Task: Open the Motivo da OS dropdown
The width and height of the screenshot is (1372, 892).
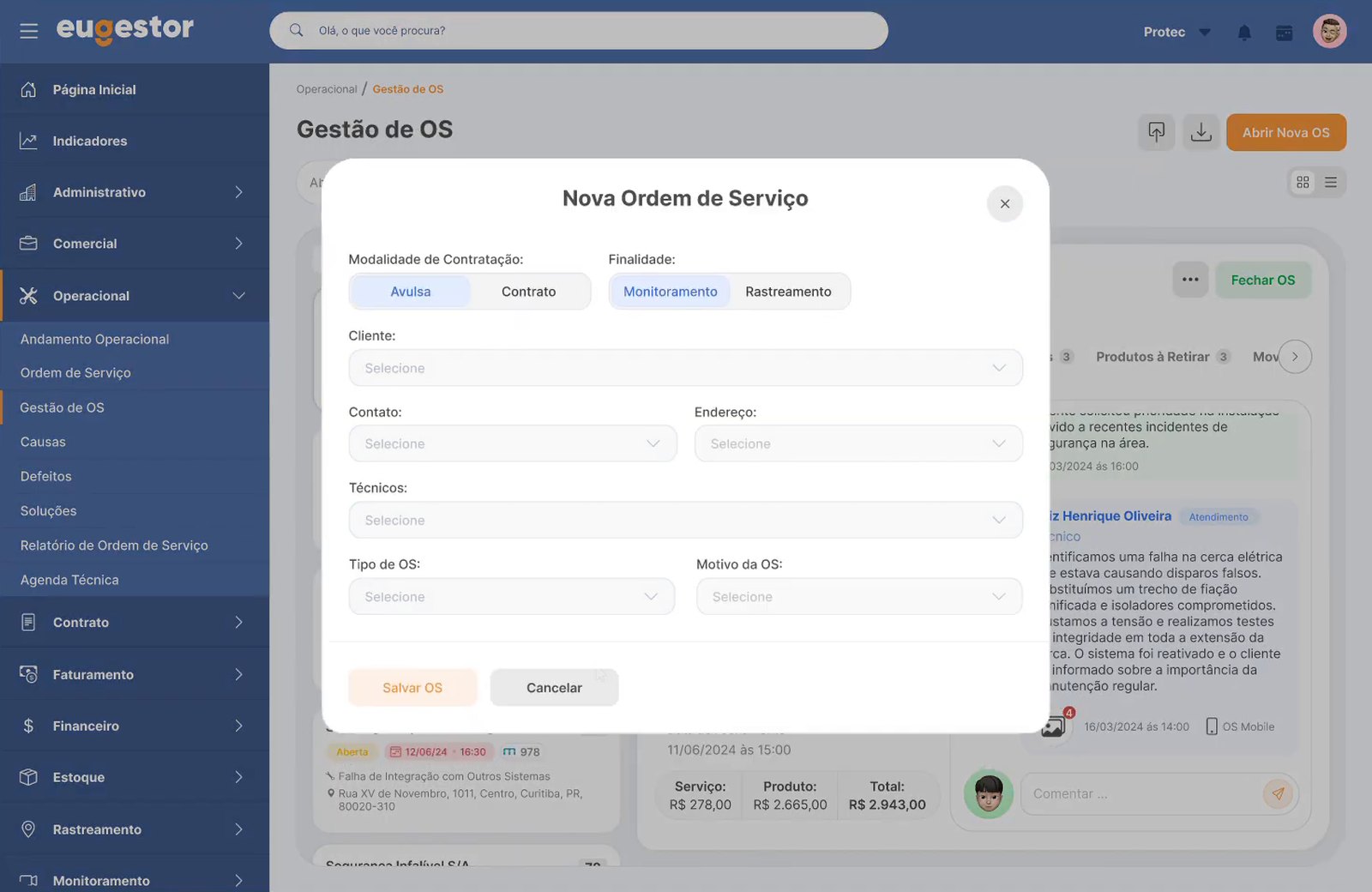Action: click(x=859, y=596)
